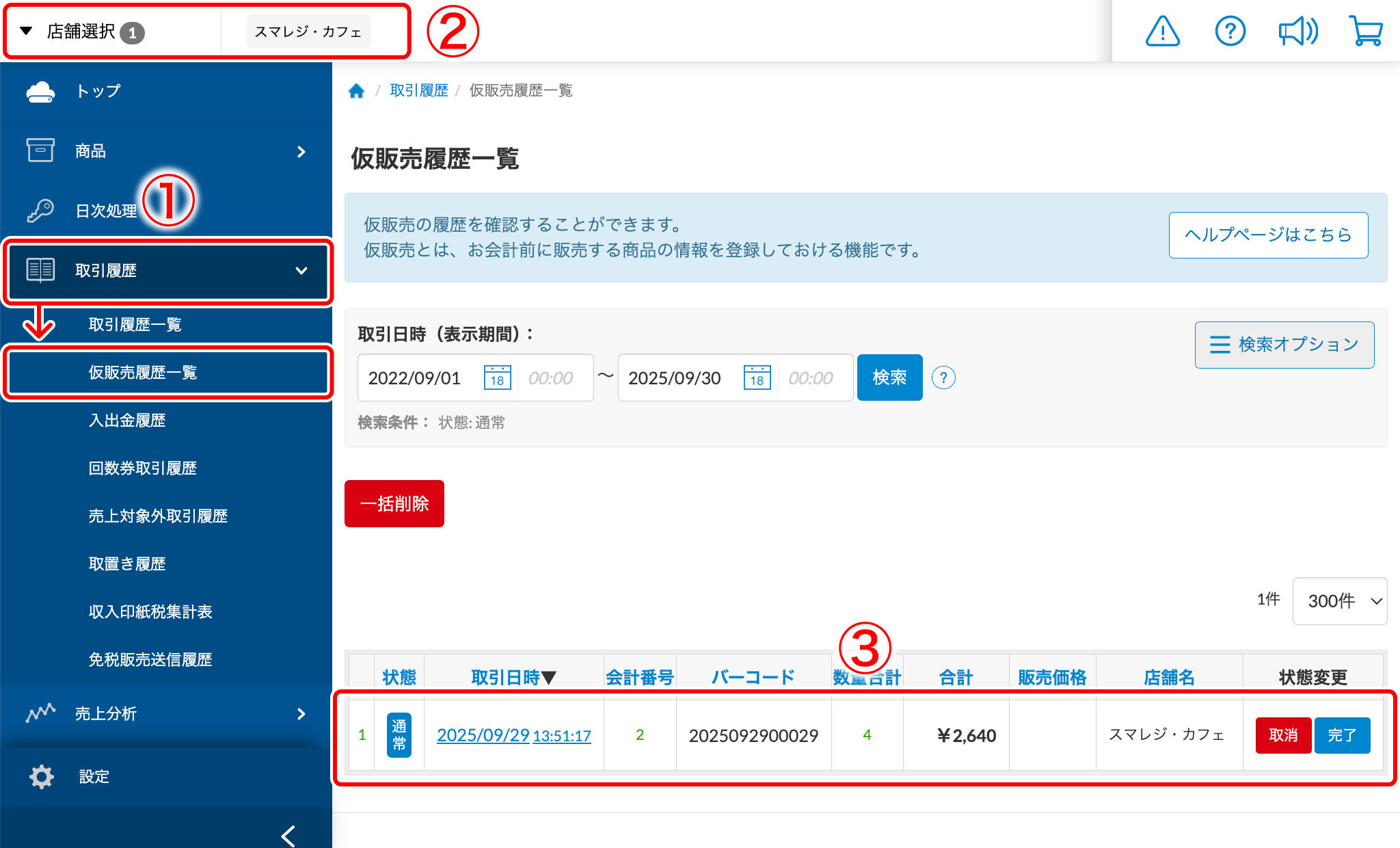Select 入出金履歴 in sidebar
Viewport: 1400px width, 848px height.
point(127,420)
